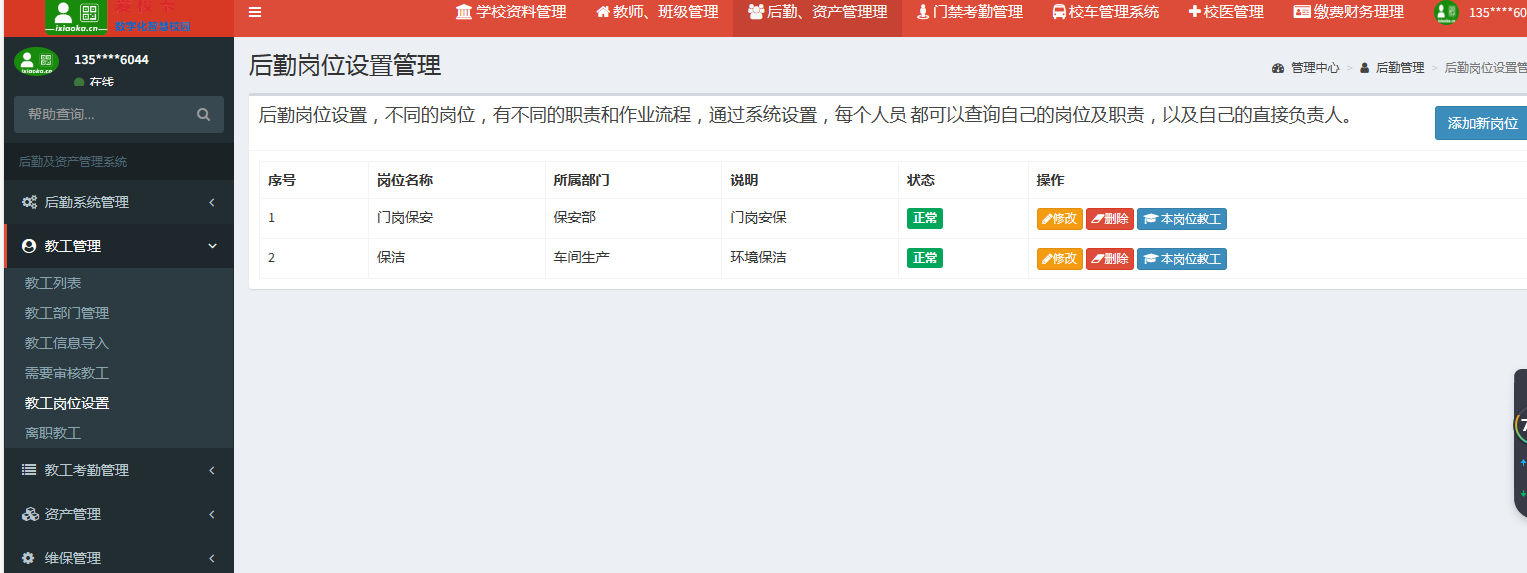Image resolution: width=1527 pixels, height=573 pixels.
Task: Click 添加新岗位 button
Action: [x=1481, y=123]
